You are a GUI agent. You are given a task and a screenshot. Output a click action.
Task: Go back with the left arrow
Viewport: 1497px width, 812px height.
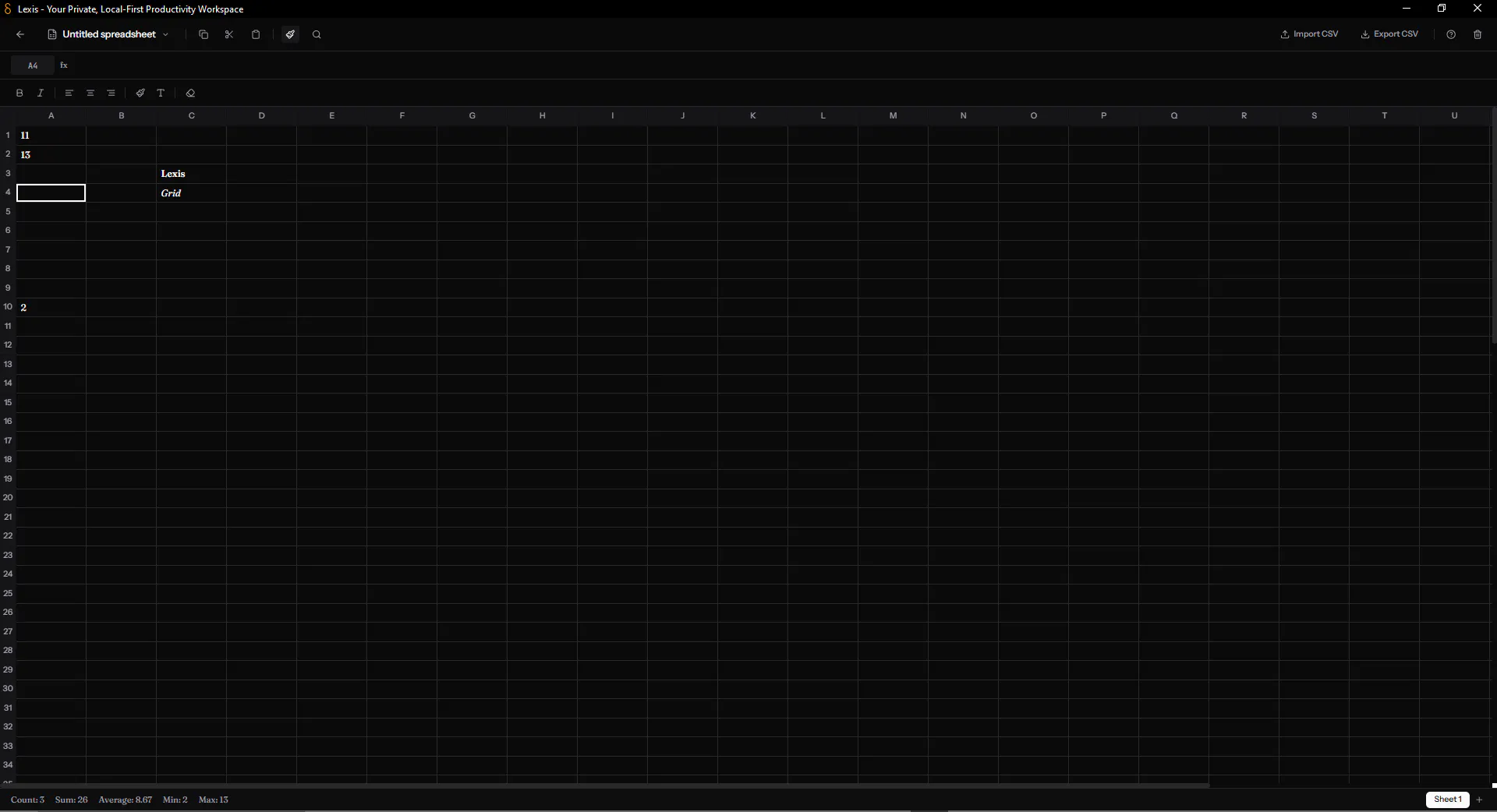point(20,34)
